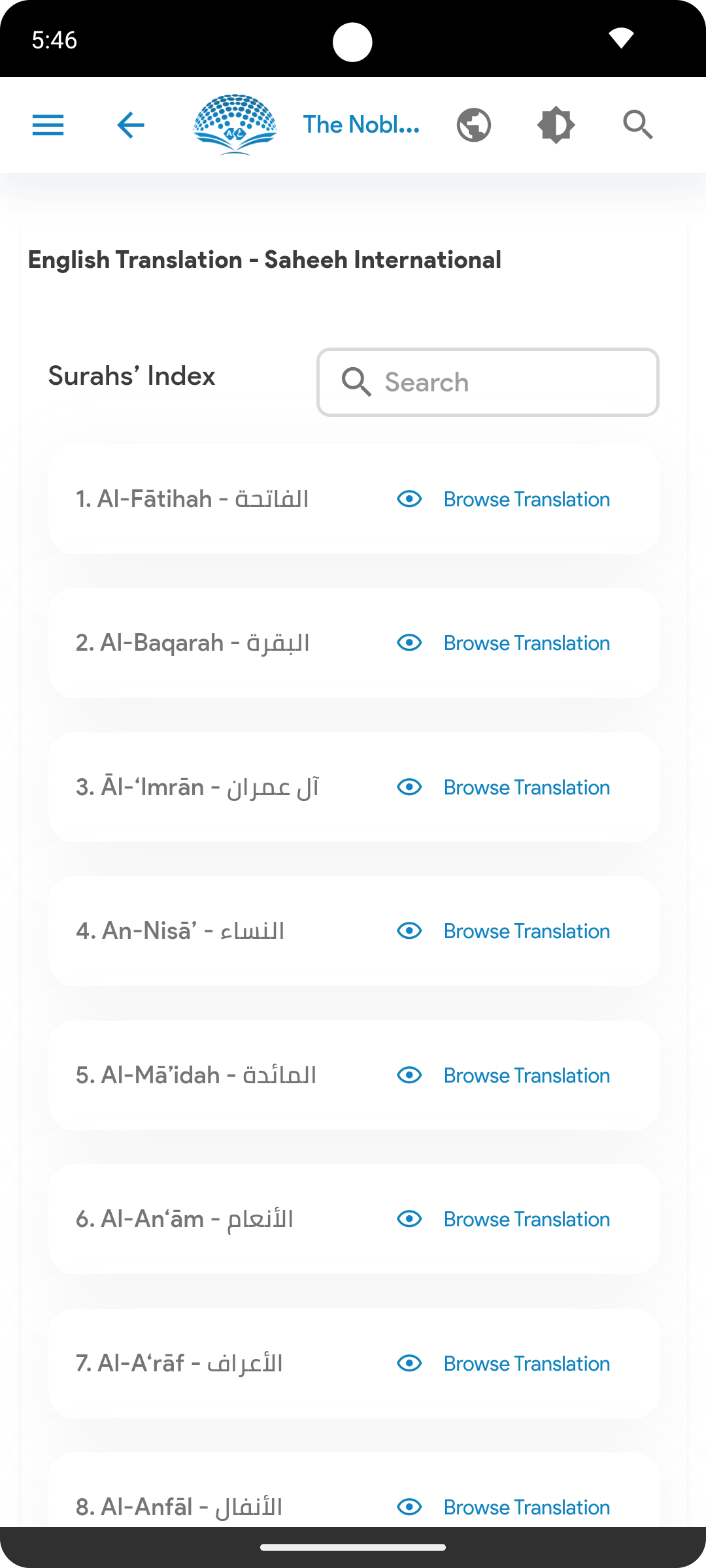Browse Translation for Al-Anfāl
706x1568 pixels.
click(x=526, y=1507)
